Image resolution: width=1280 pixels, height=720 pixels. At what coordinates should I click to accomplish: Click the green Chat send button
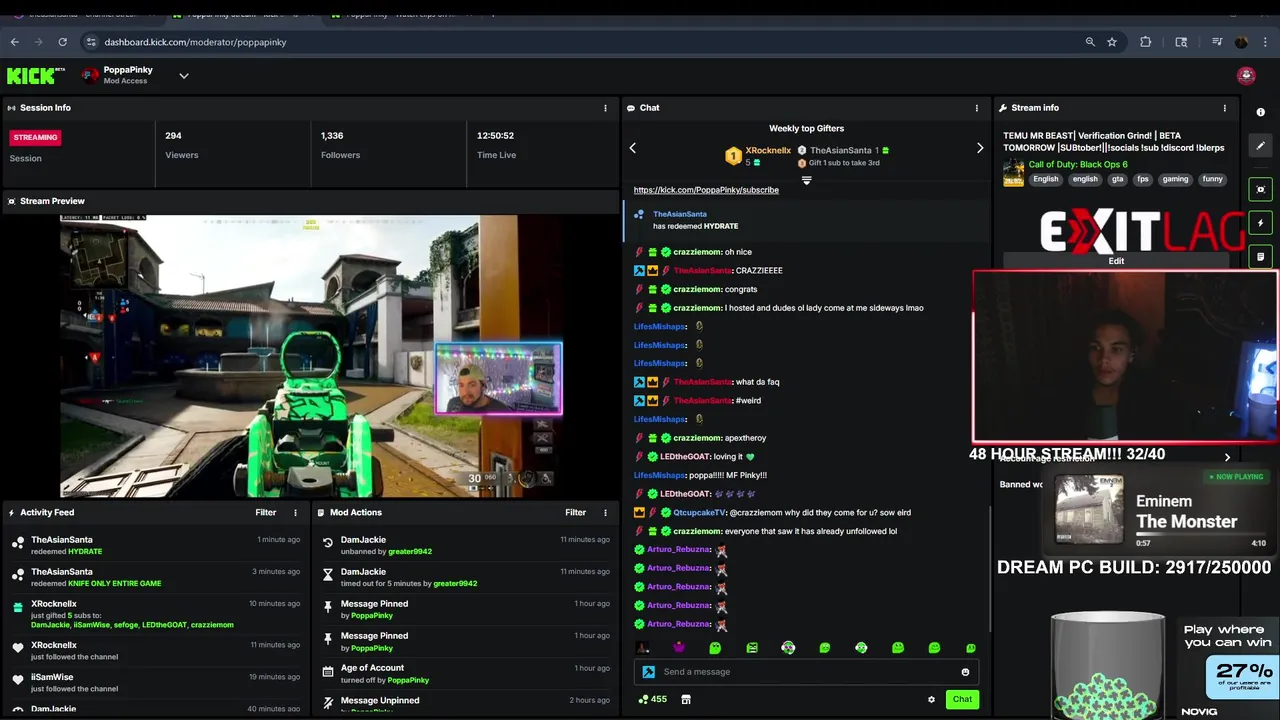962,700
